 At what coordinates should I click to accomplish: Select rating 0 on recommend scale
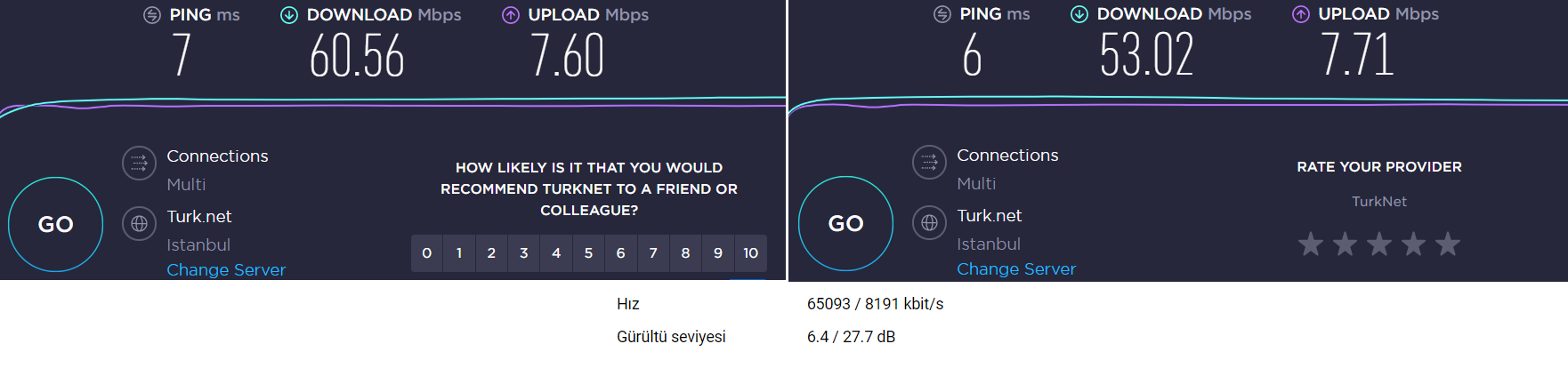[427, 253]
